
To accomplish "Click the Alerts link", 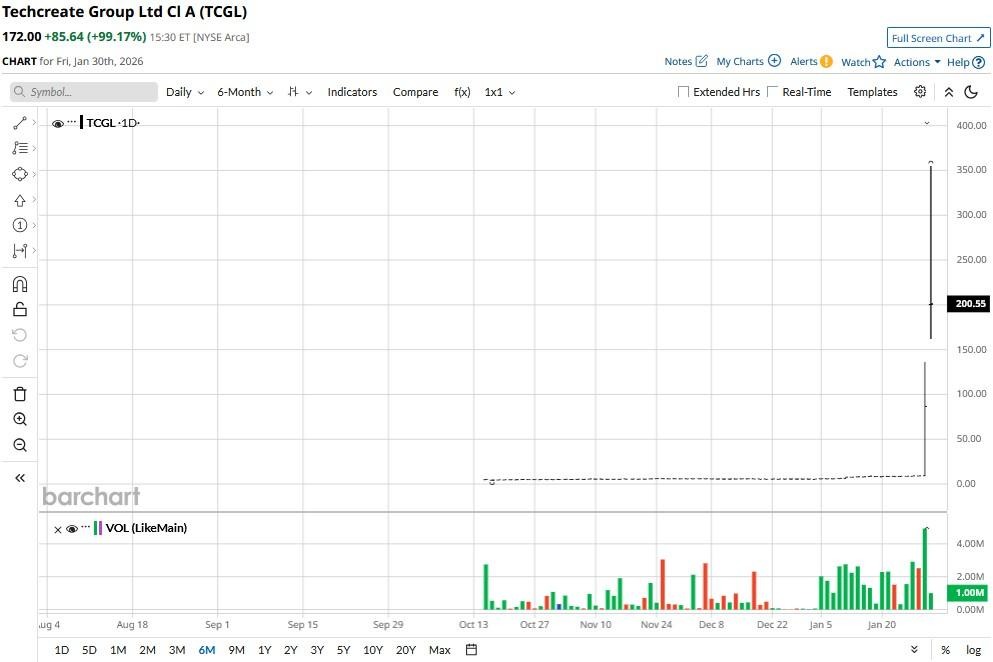I will click(804, 61).
